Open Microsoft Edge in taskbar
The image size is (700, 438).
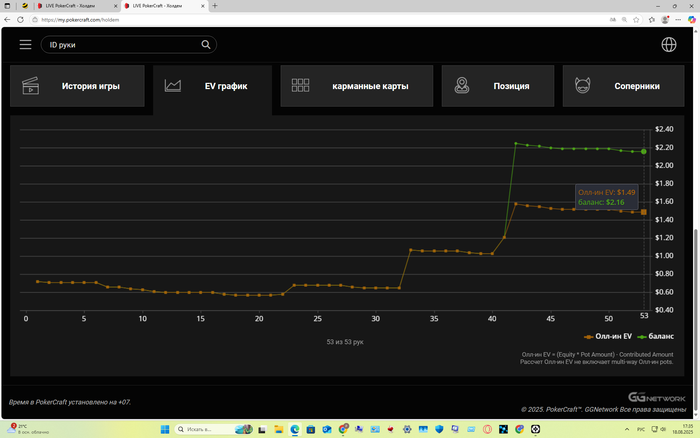point(295,429)
